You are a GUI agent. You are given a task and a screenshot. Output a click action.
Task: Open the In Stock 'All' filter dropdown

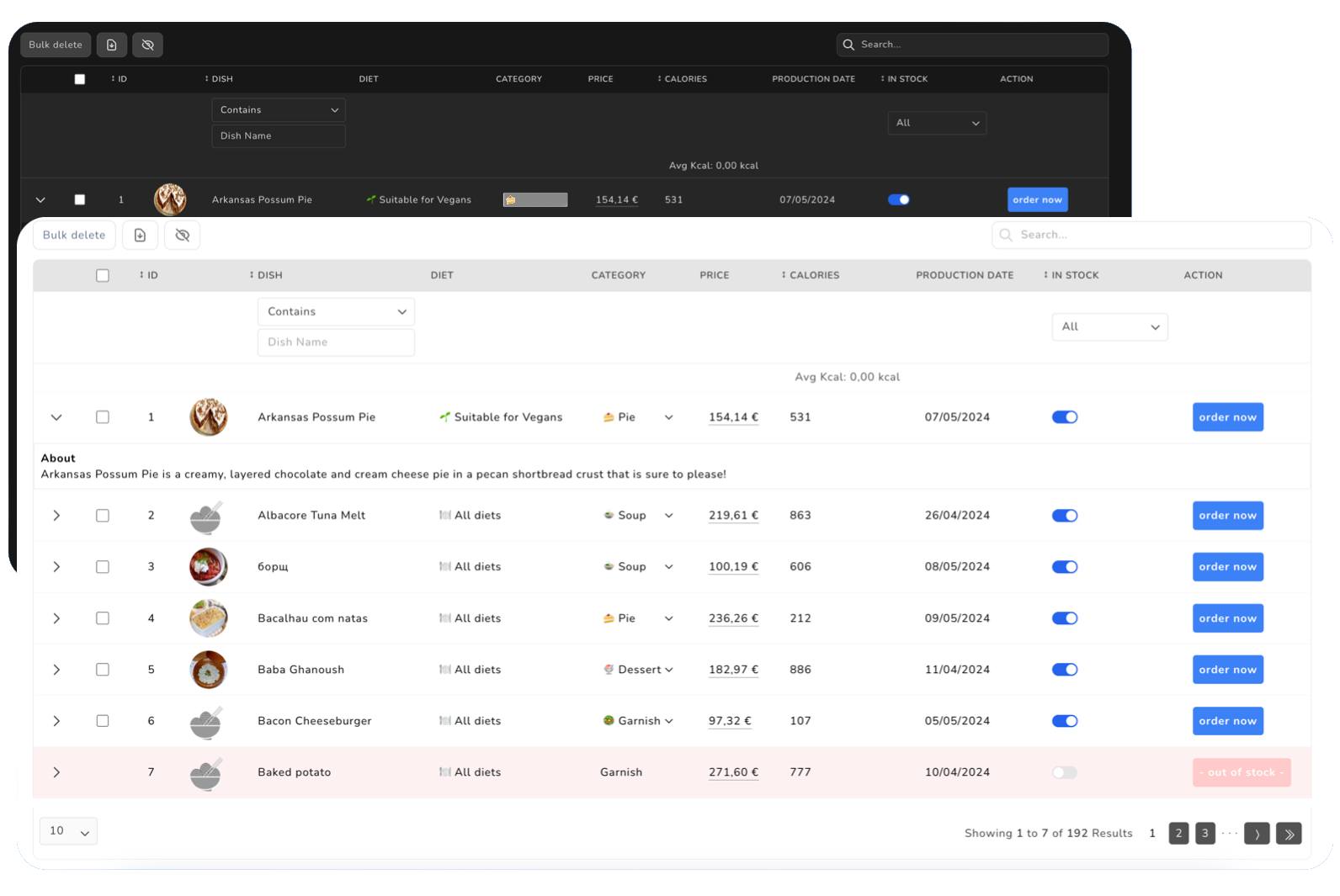tap(1109, 327)
